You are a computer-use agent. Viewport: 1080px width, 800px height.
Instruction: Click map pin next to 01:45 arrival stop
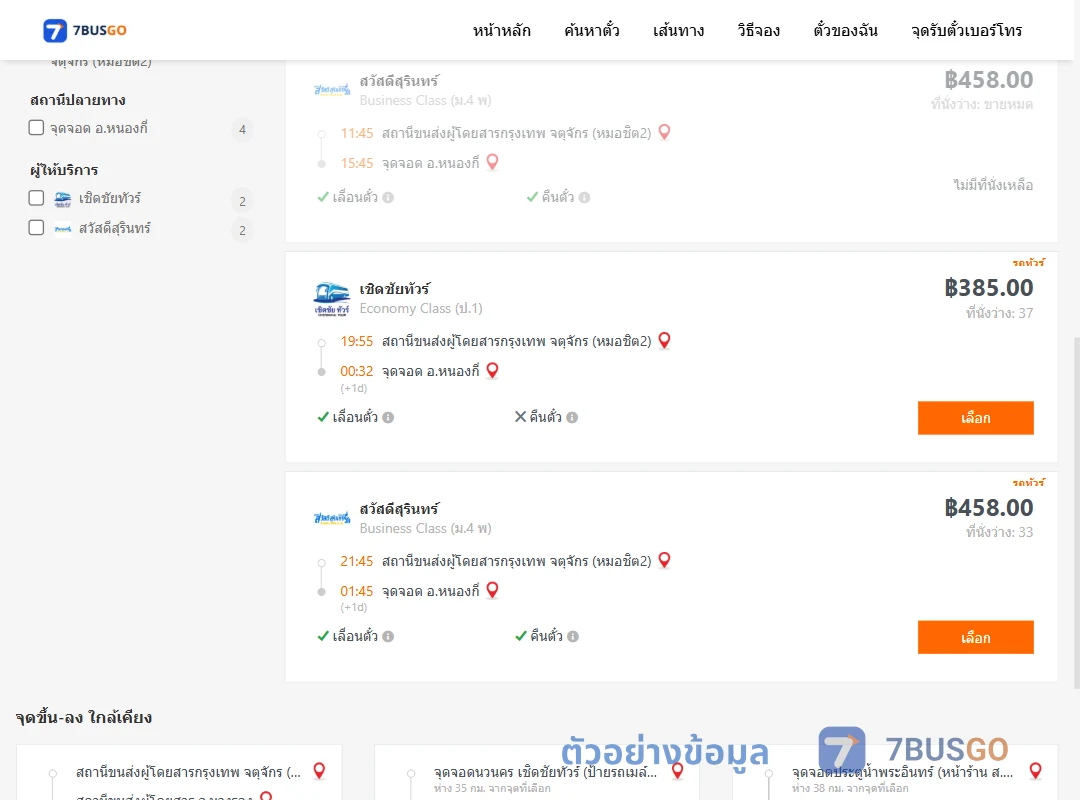pyautogui.click(x=492, y=590)
